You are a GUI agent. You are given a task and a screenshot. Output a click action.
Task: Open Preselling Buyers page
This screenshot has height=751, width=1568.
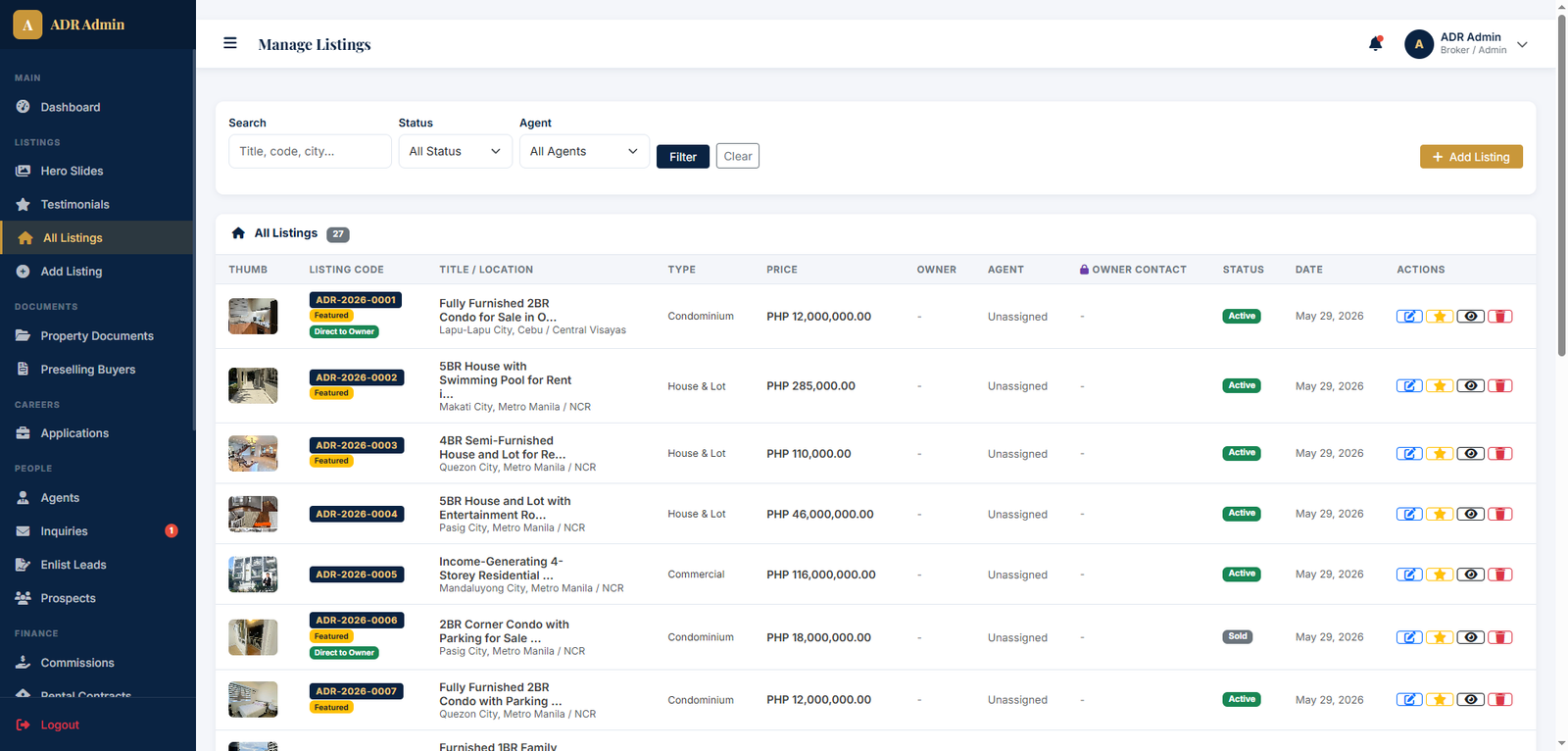97,370
